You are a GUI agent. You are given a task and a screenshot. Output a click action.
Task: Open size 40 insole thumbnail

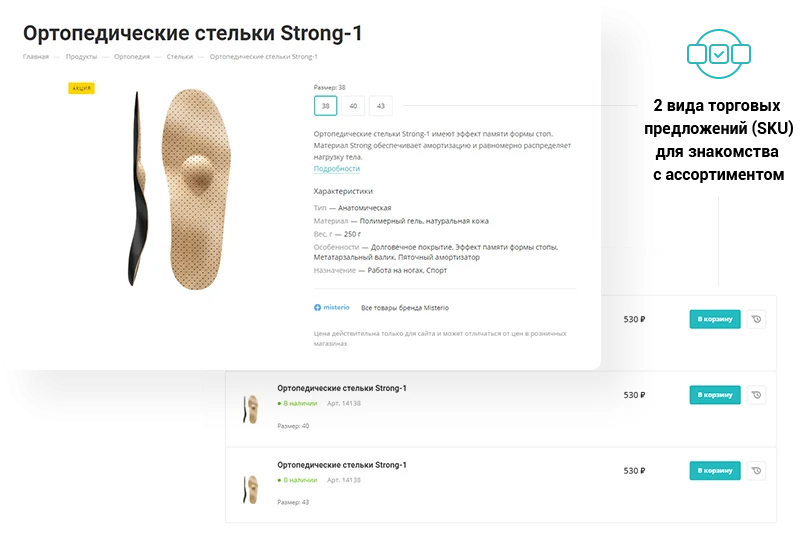click(251, 409)
